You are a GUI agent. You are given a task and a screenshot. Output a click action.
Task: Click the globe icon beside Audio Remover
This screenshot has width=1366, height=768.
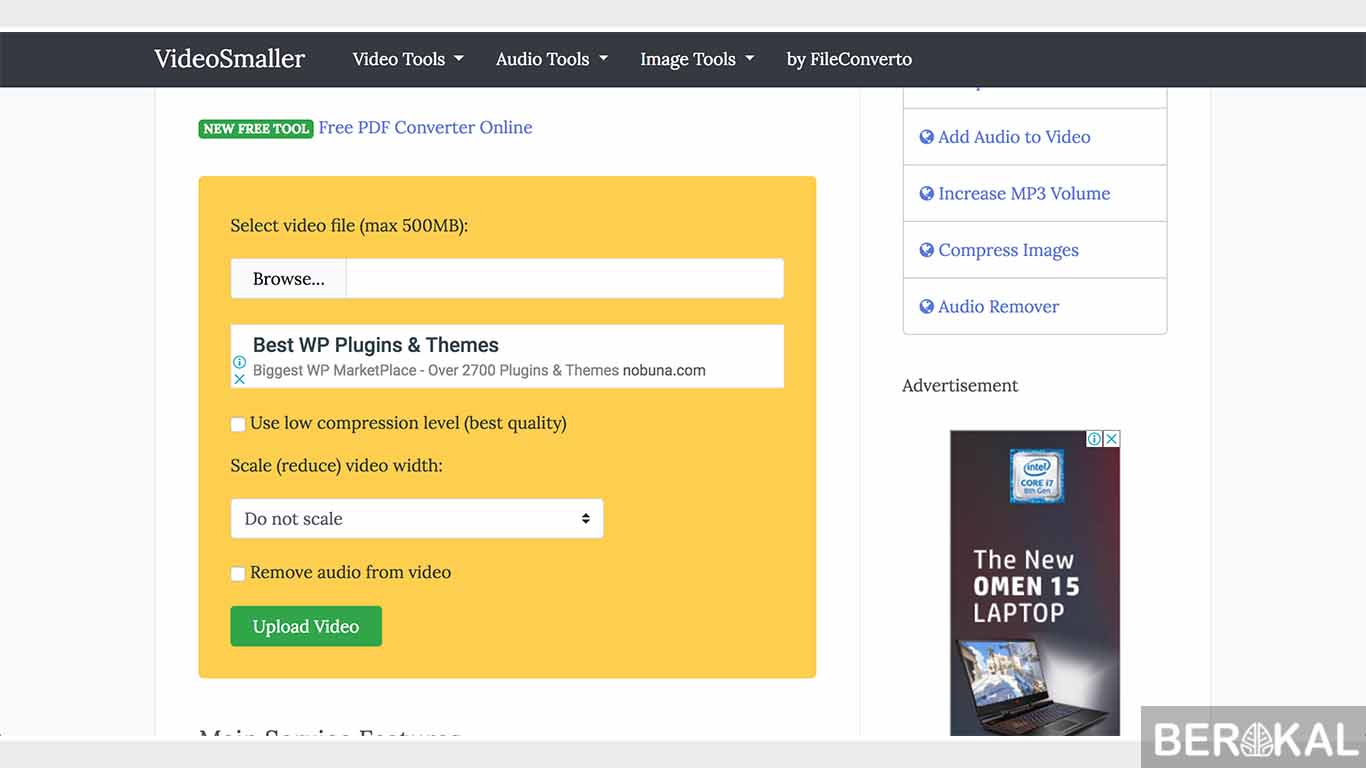pos(926,306)
